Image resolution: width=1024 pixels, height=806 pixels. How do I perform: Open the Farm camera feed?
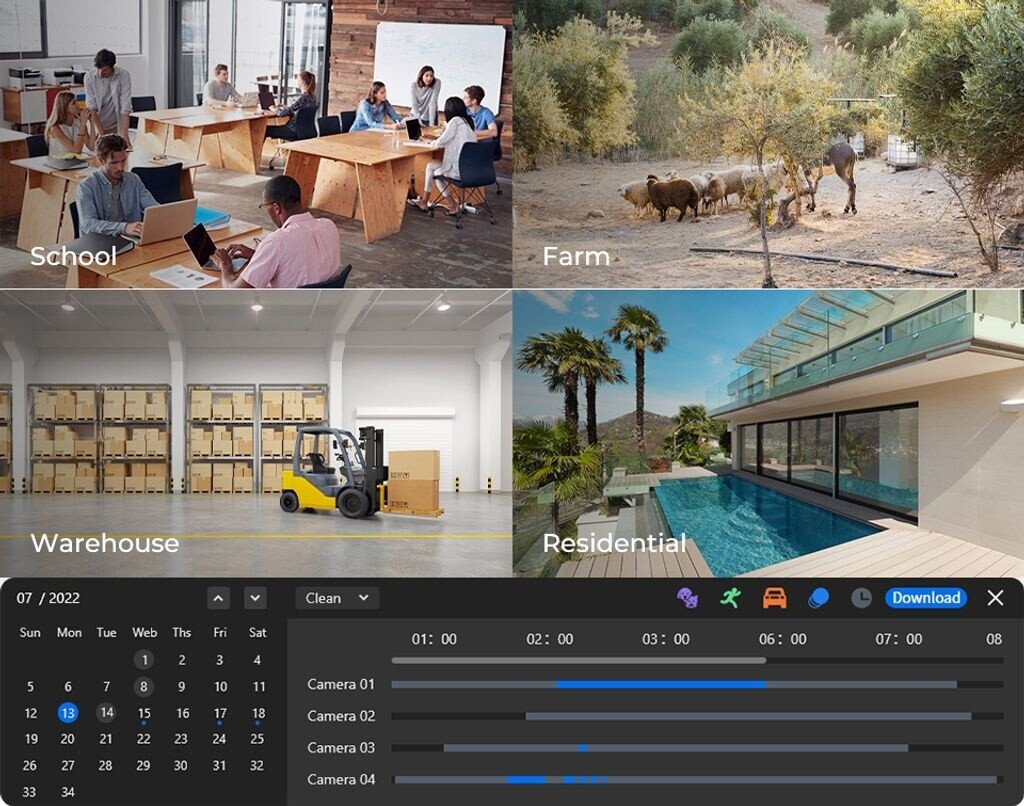click(768, 144)
